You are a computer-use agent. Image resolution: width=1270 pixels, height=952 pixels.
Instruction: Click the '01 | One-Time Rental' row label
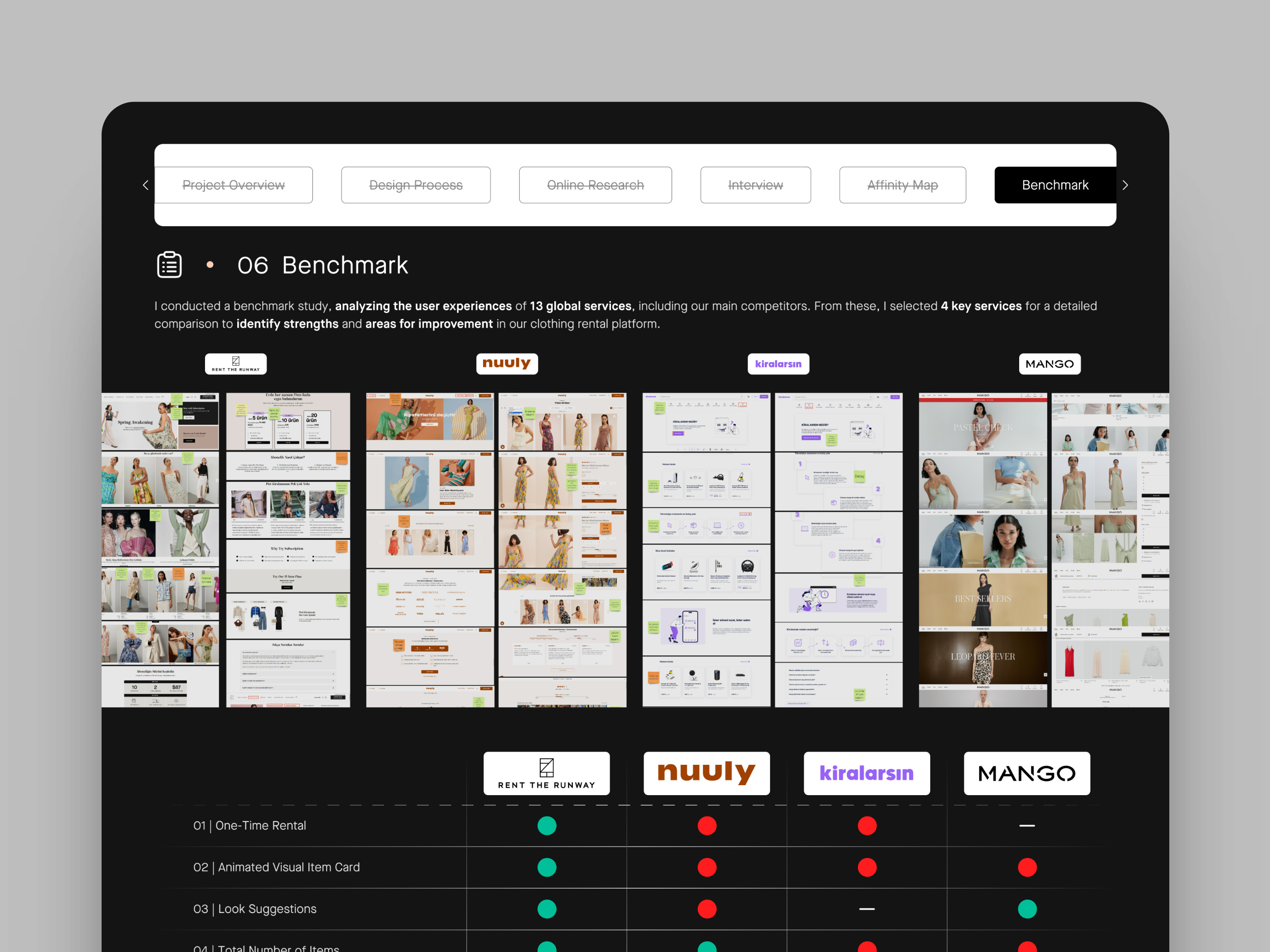coord(250,825)
